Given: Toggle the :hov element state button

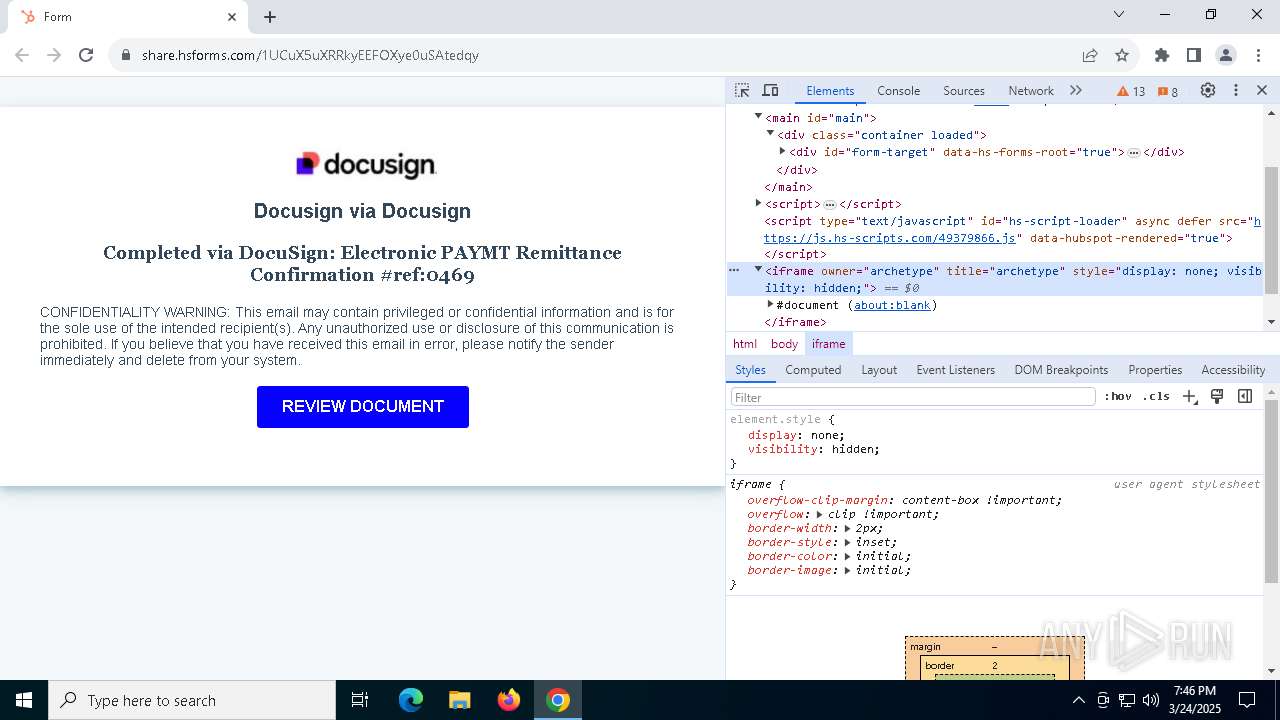Looking at the screenshot, I should 1118,396.
